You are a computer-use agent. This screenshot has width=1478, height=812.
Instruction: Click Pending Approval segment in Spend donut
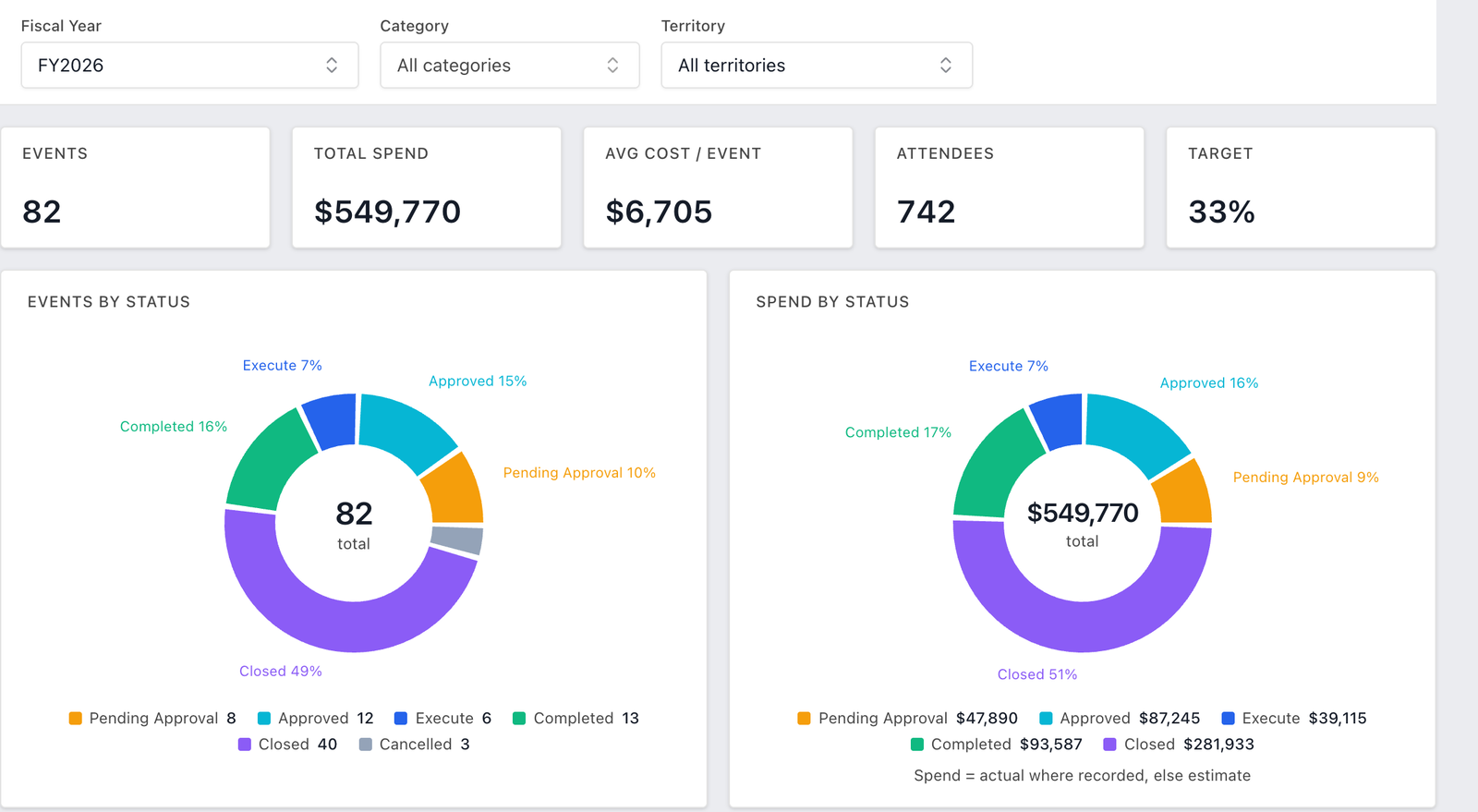[x=1184, y=493]
